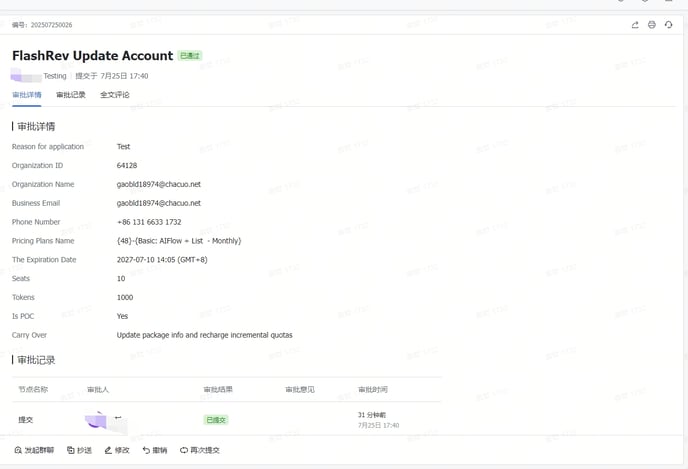Click the 审批时间 column header
This screenshot has width=688, height=469.
(x=373, y=390)
